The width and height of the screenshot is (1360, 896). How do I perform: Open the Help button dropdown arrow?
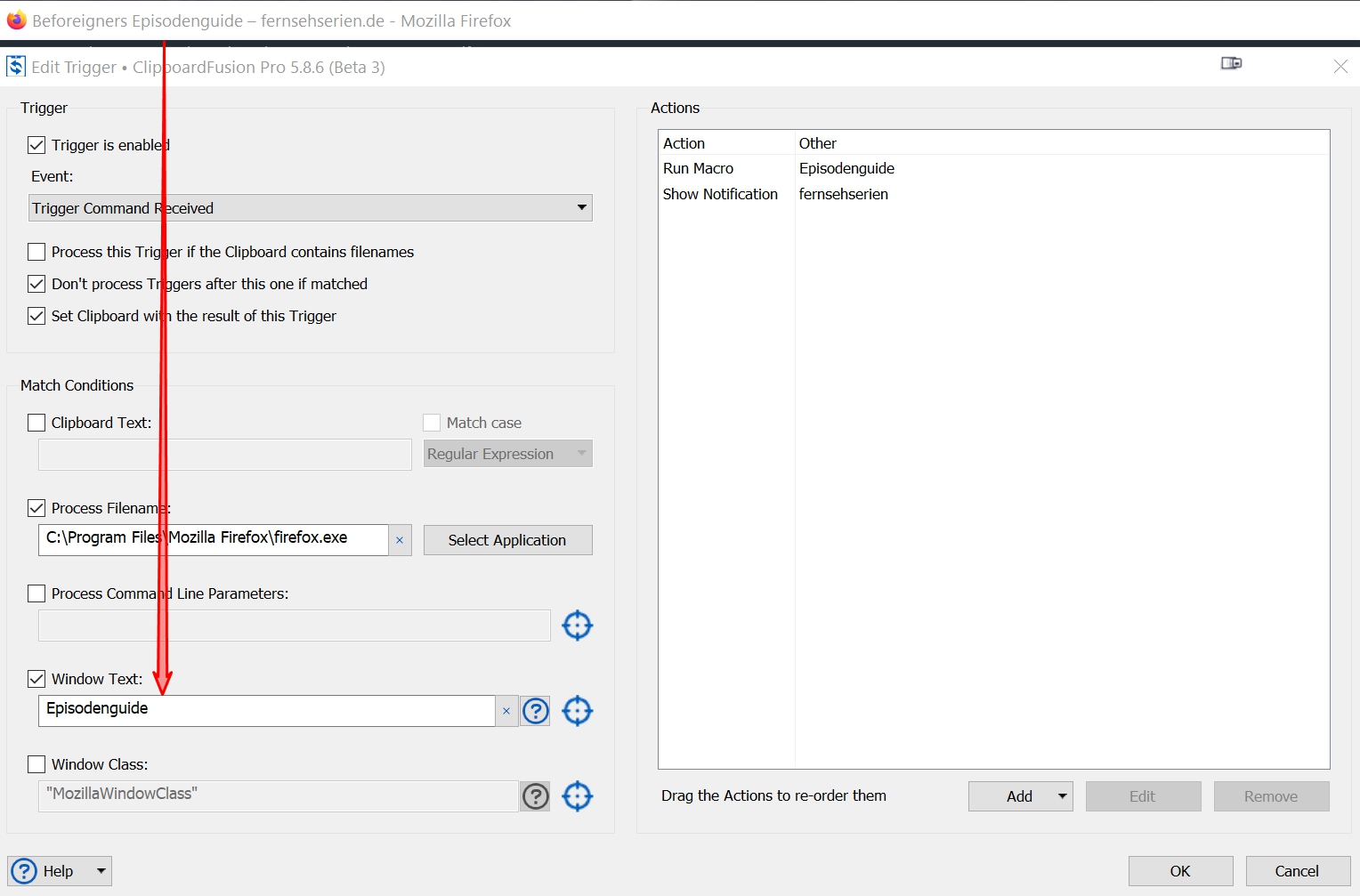click(101, 871)
